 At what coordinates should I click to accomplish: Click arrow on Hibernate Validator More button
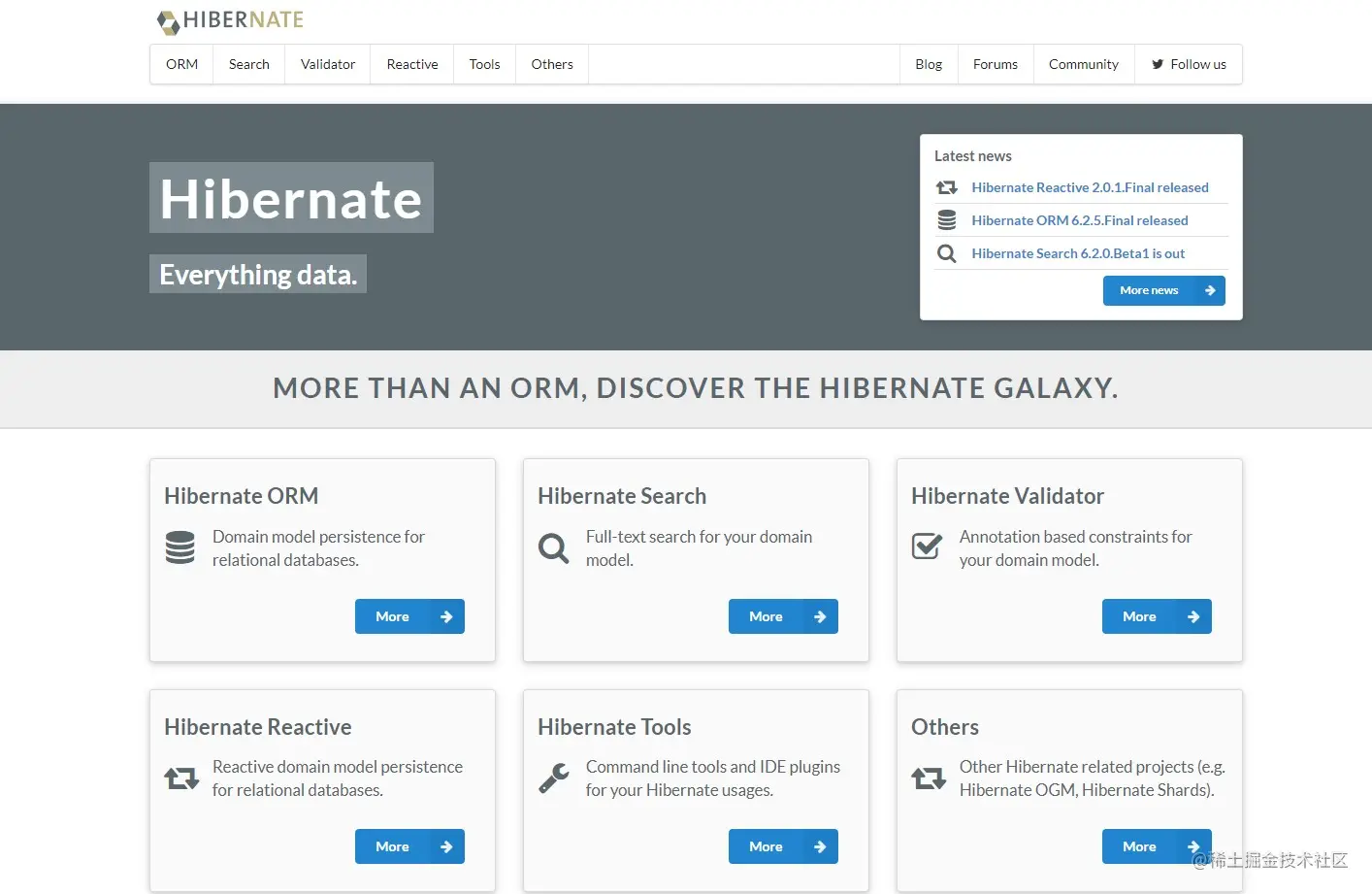[1193, 616]
